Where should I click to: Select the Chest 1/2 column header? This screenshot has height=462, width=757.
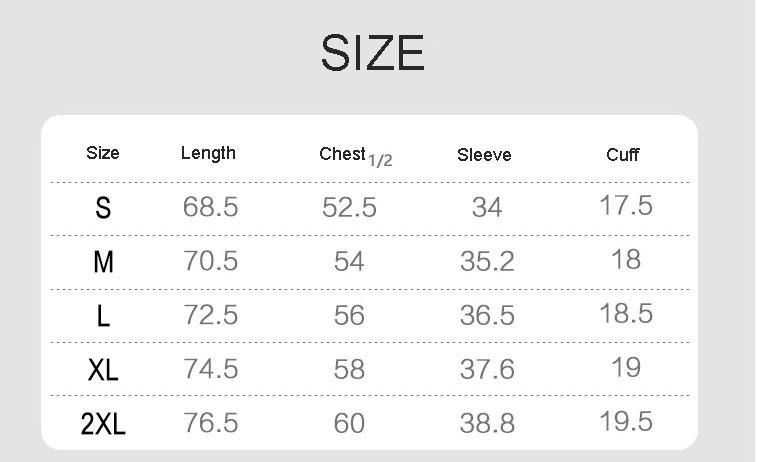pyautogui.click(x=355, y=155)
